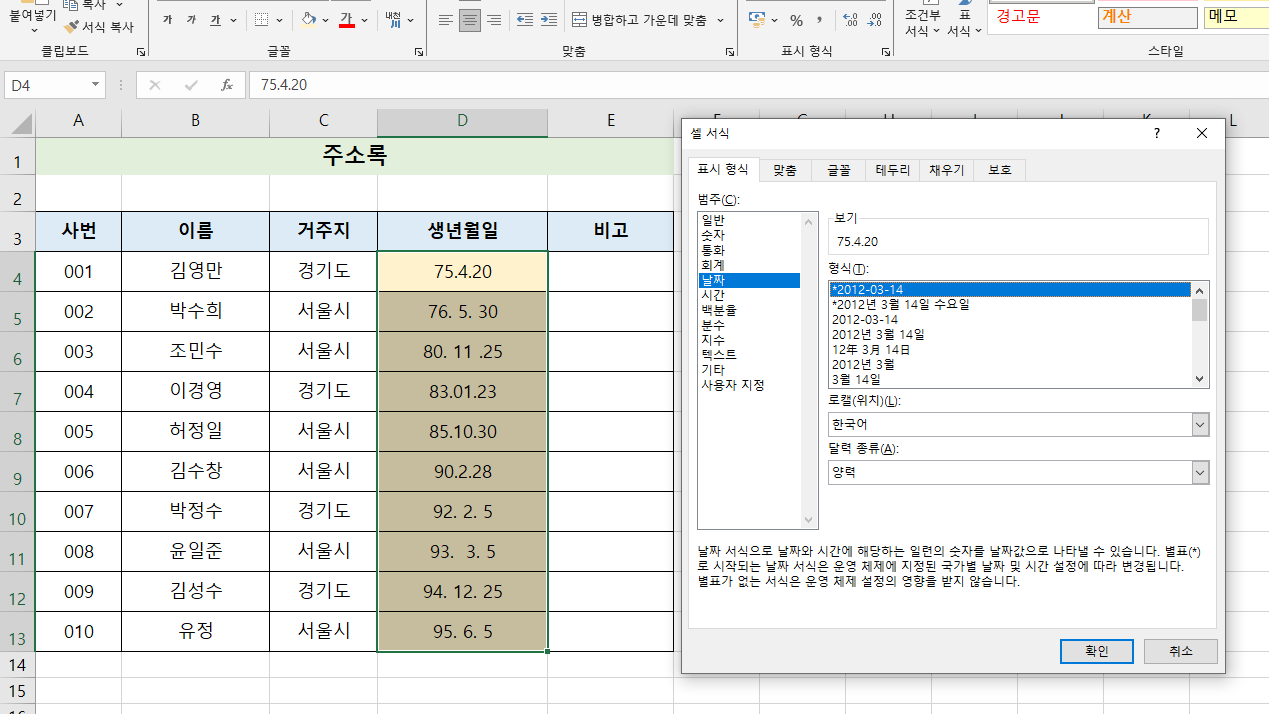
Task: Click the decrease decimal icon
Action: point(877,20)
